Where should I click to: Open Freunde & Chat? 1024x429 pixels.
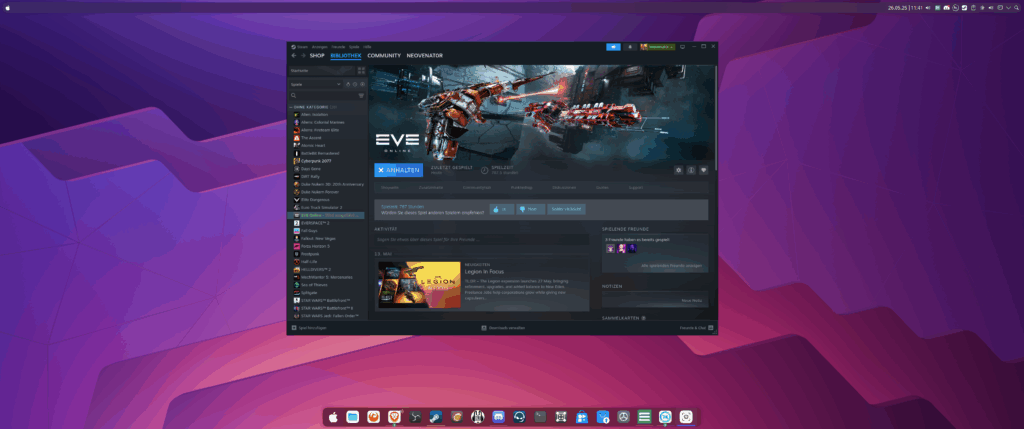[x=696, y=328]
